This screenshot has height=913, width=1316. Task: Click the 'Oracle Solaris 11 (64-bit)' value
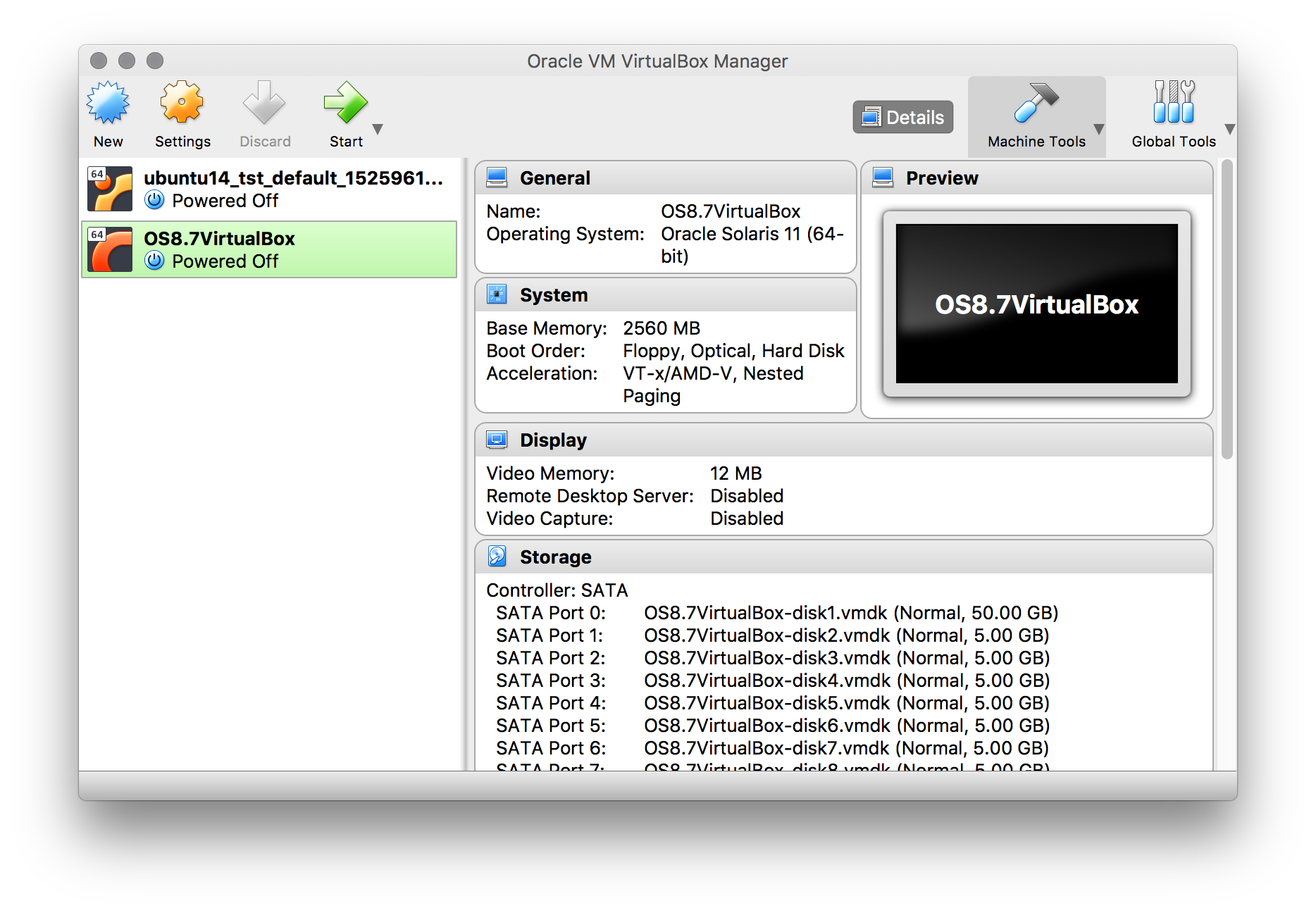[x=752, y=244]
